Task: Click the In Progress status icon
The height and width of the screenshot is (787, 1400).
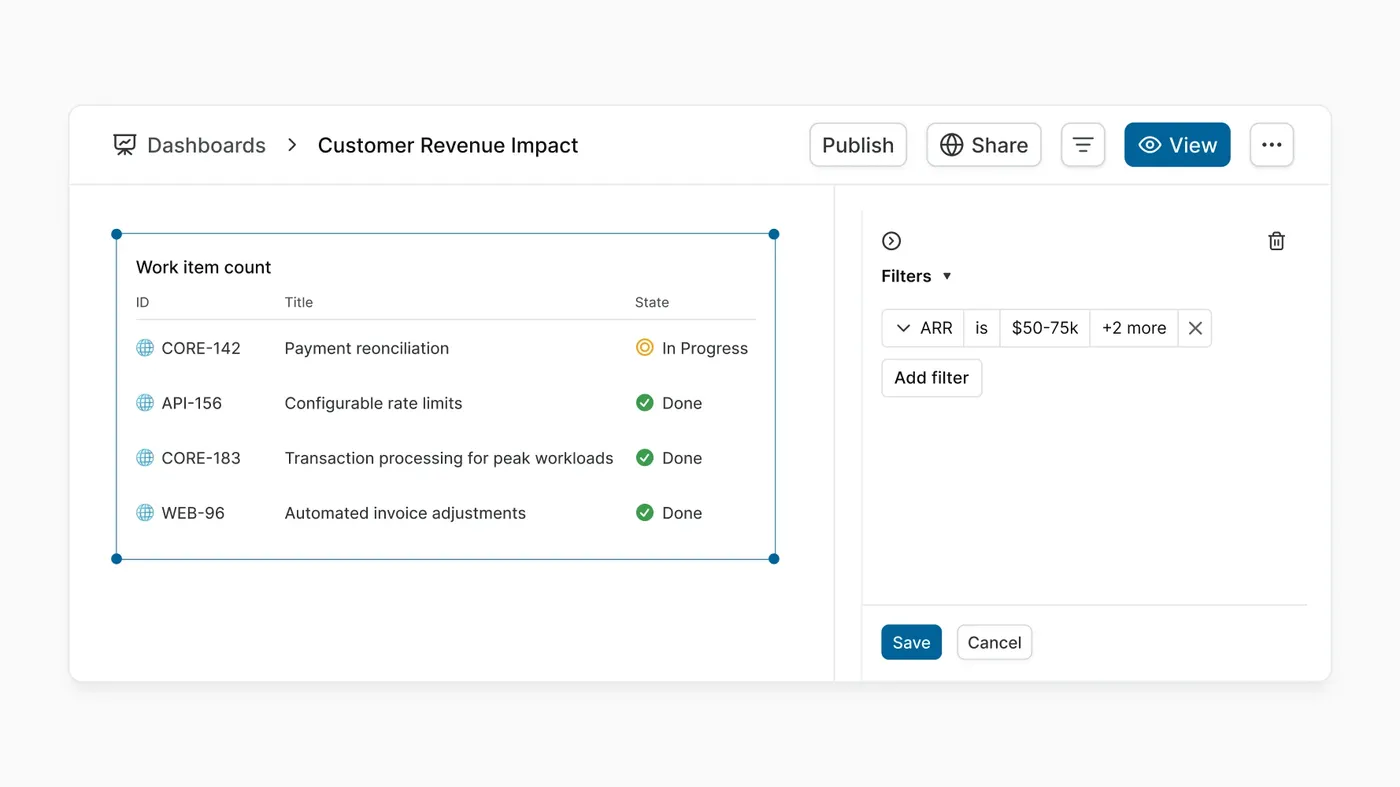Action: (x=645, y=348)
